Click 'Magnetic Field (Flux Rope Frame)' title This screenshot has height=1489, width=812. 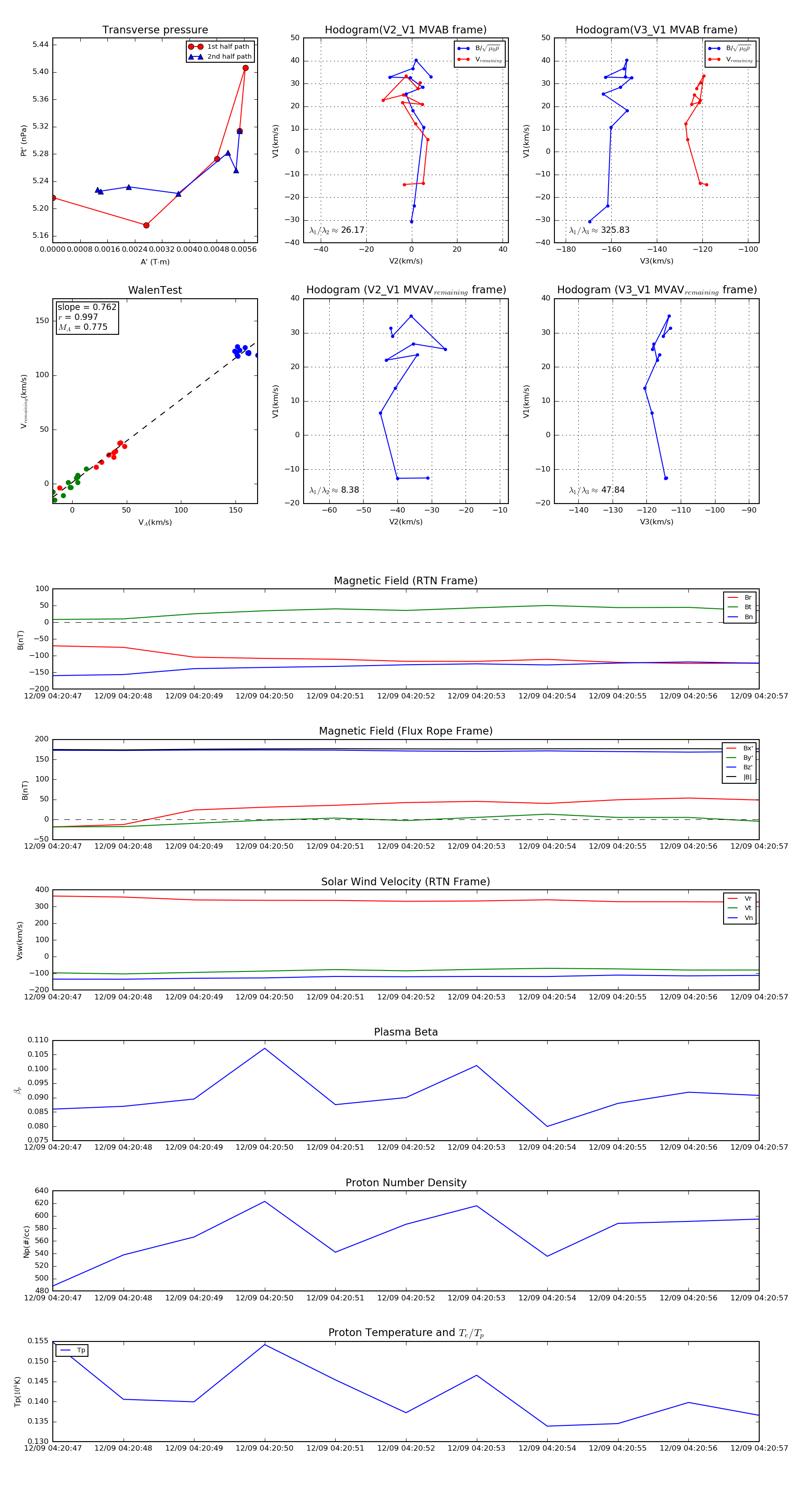coord(406,731)
